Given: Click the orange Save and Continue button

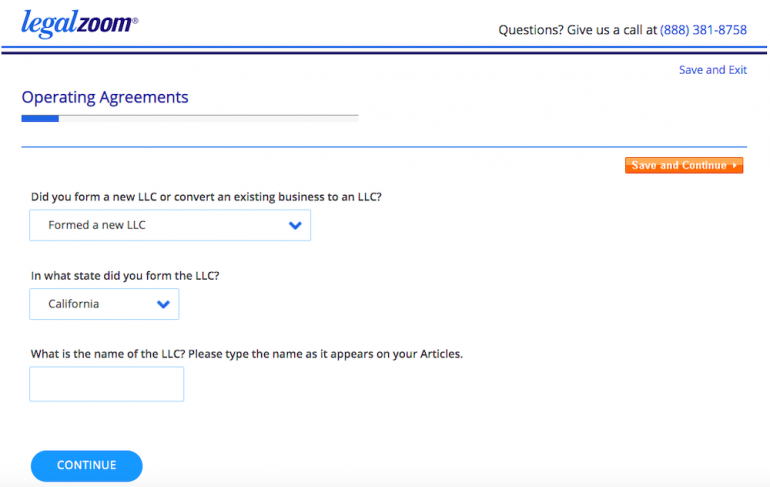Looking at the screenshot, I should click(683, 166).
